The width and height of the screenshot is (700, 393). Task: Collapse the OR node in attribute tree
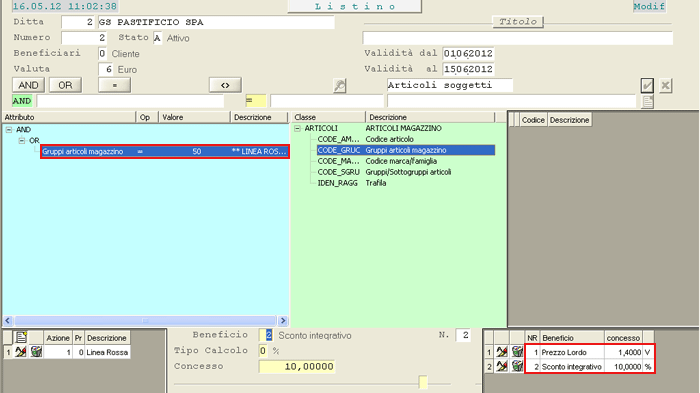[x=21, y=141]
